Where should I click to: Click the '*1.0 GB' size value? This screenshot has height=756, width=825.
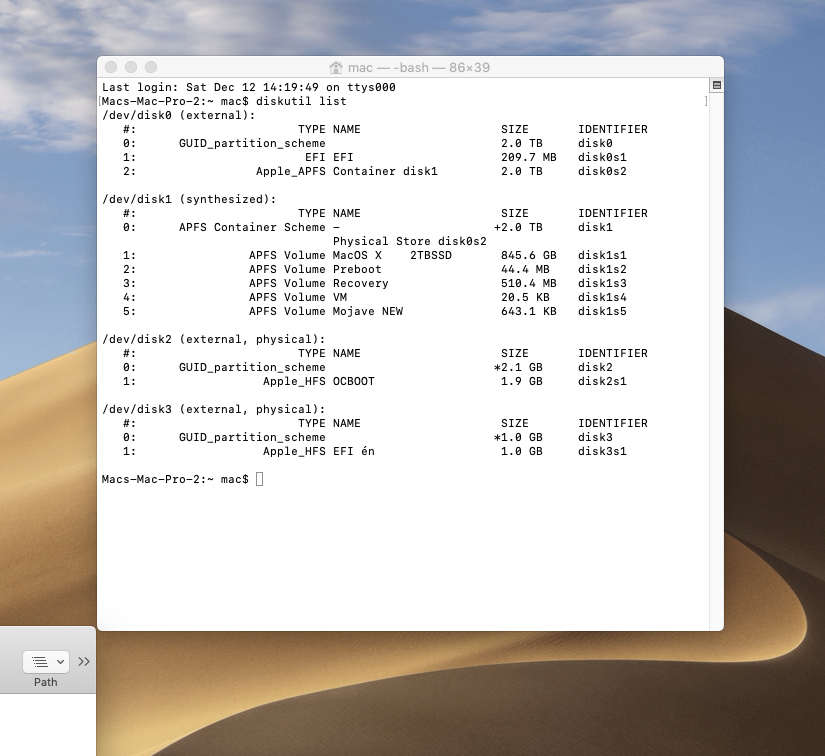click(x=518, y=437)
